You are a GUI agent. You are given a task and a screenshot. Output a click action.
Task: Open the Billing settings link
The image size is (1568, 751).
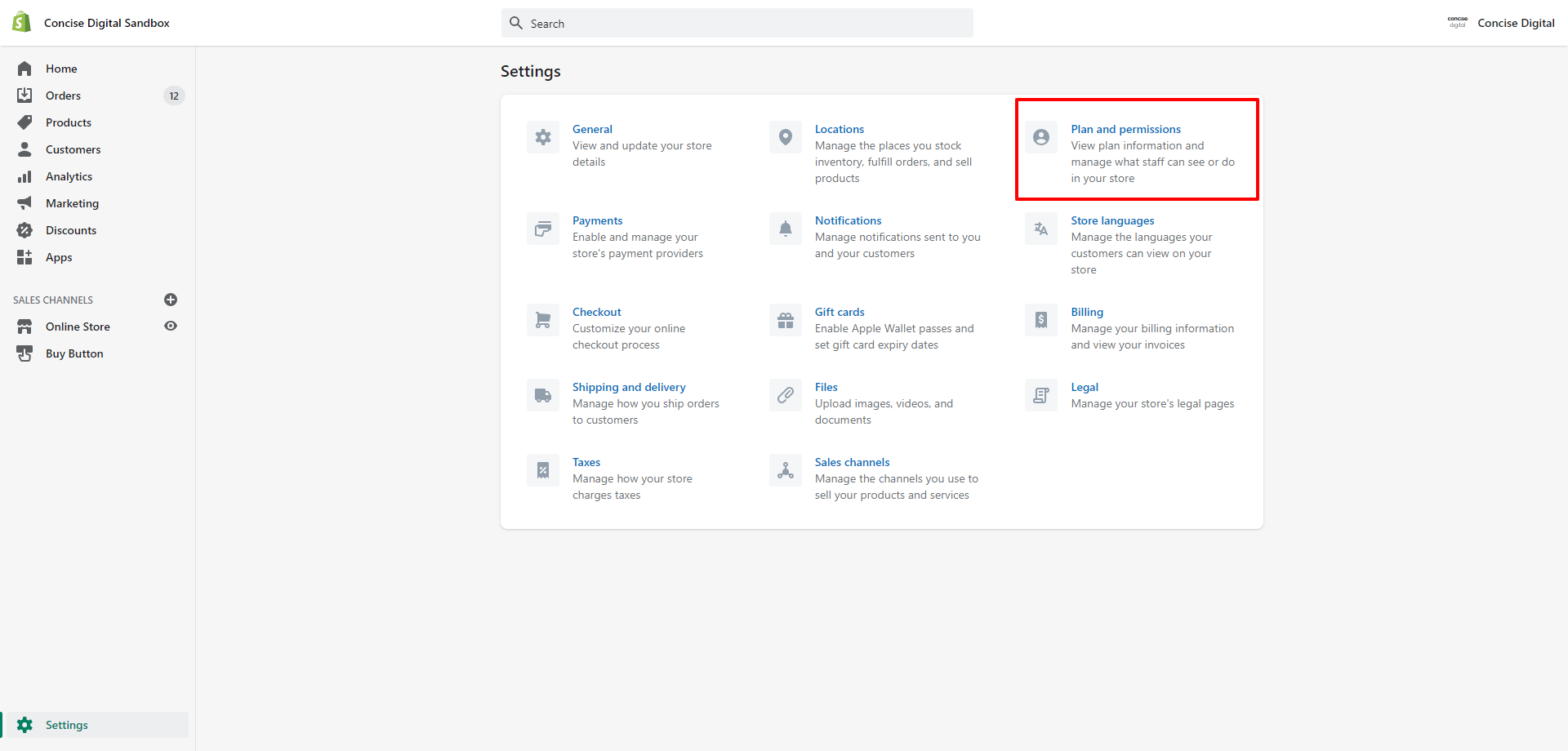[x=1086, y=311]
